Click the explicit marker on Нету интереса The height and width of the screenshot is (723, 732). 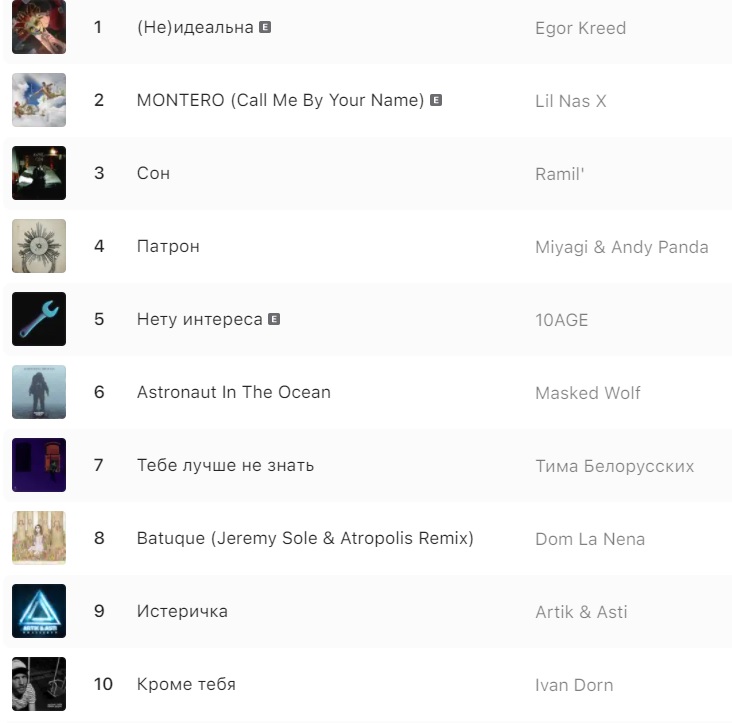[x=274, y=320]
